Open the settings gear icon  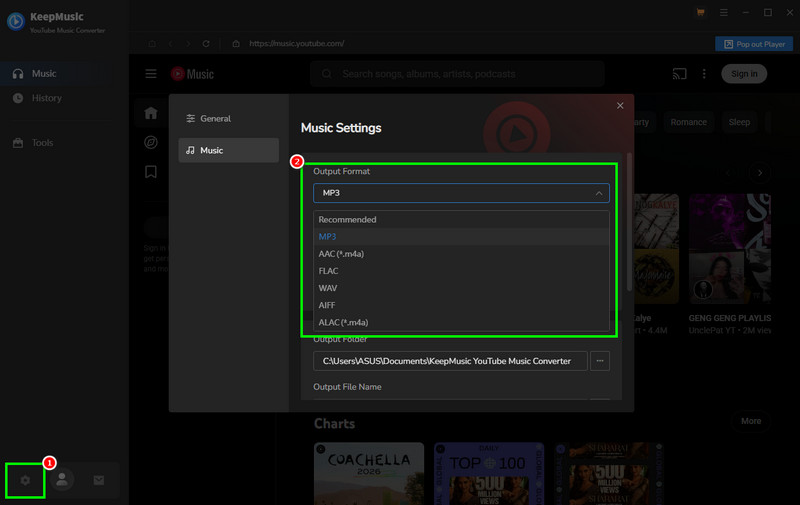[x=25, y=480]
